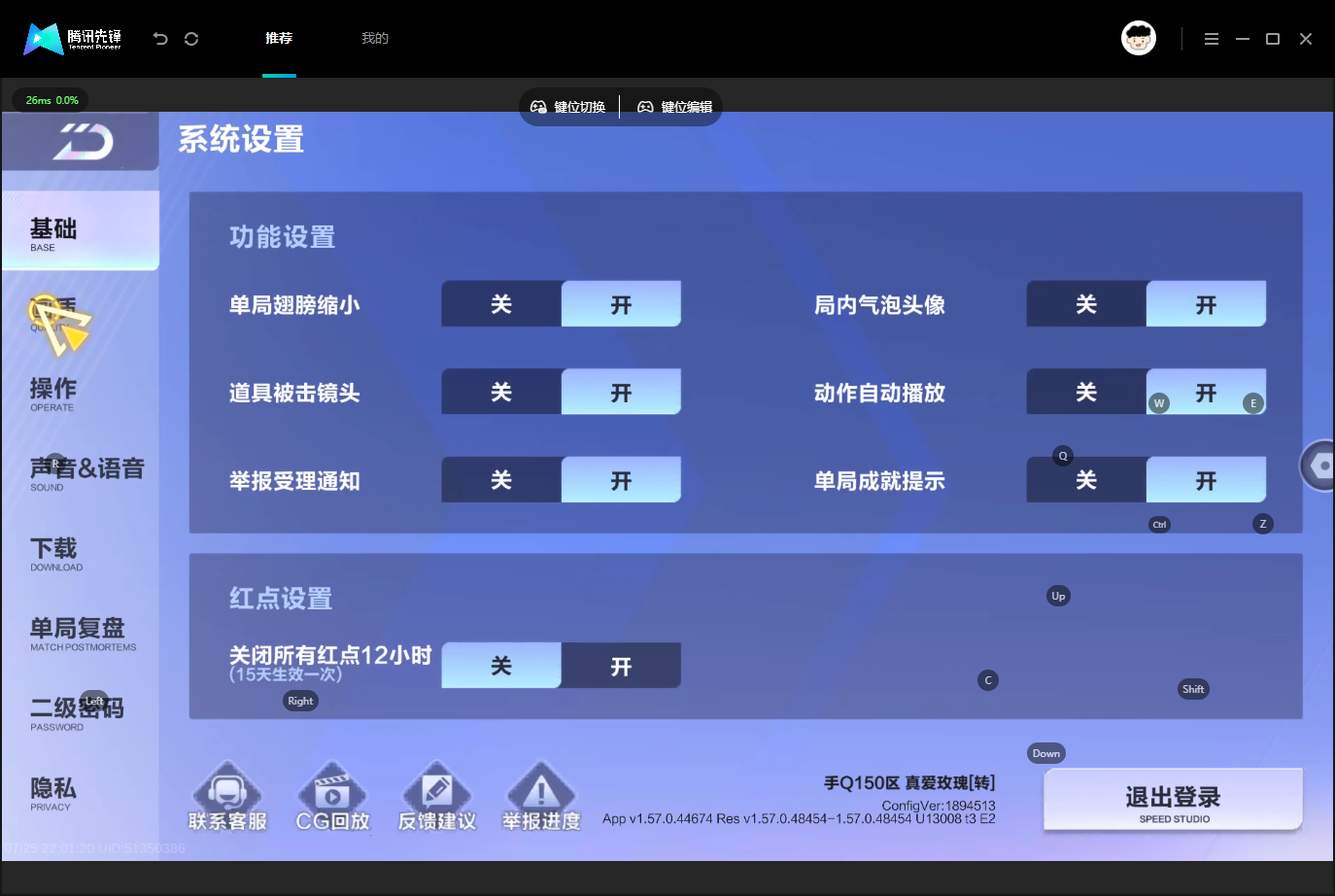The image size is (1335, 896).
Task: Open the user avatar profile
Action: click(x=1139, y=39)
